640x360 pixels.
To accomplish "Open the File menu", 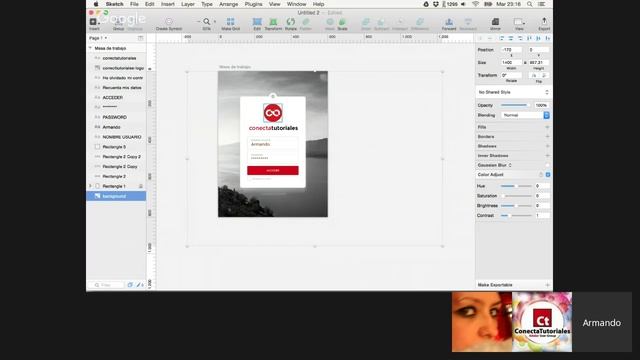I will pyautogui.click(x=134, y=4).
